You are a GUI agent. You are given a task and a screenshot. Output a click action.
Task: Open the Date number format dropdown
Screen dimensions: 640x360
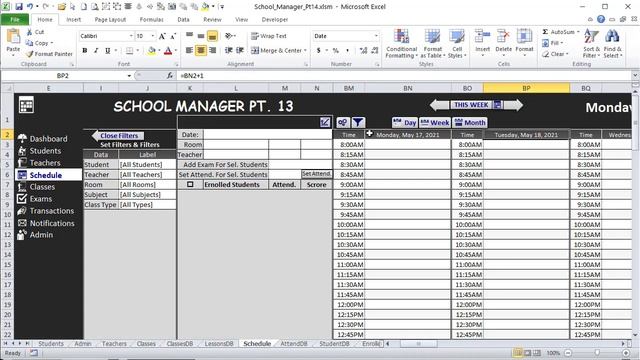[x=376, y=36]
